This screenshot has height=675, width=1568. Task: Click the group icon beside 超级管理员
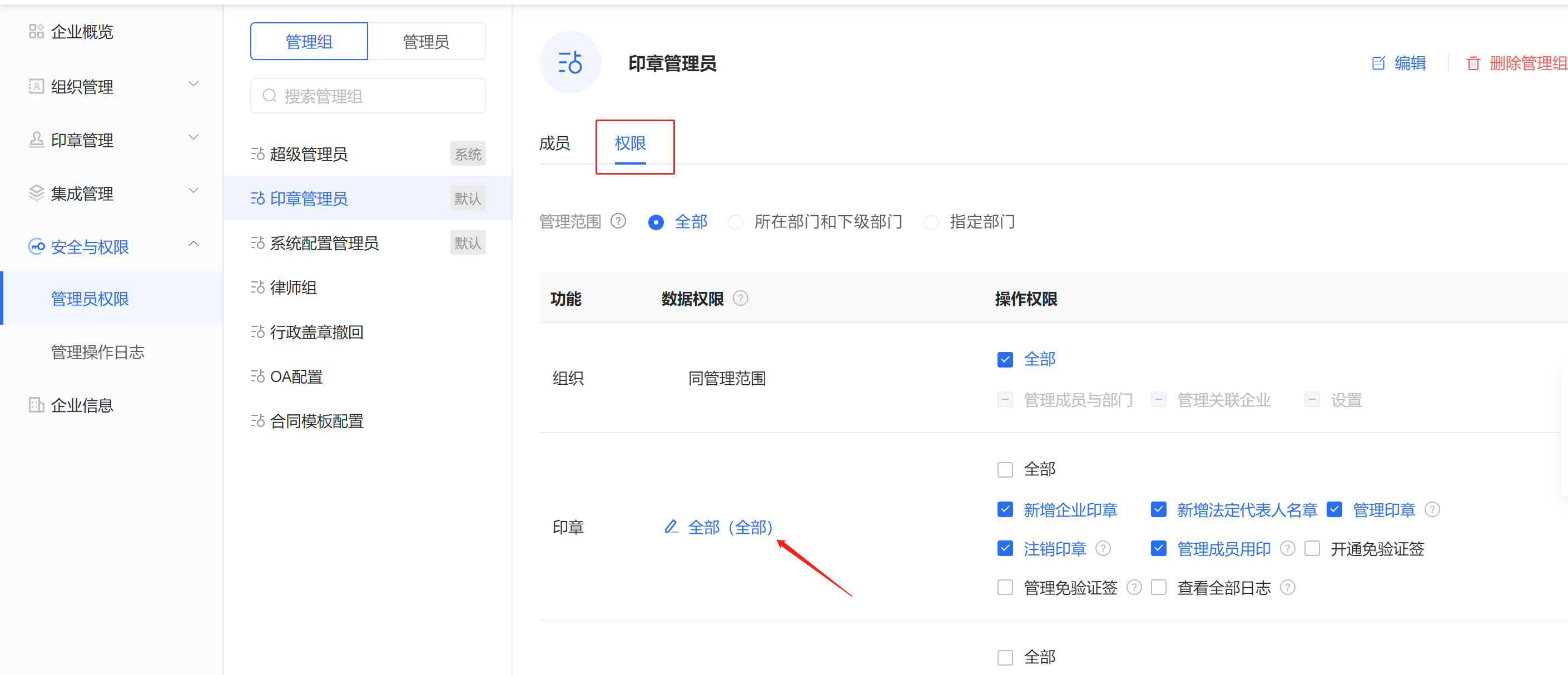[x=257, y=154]
